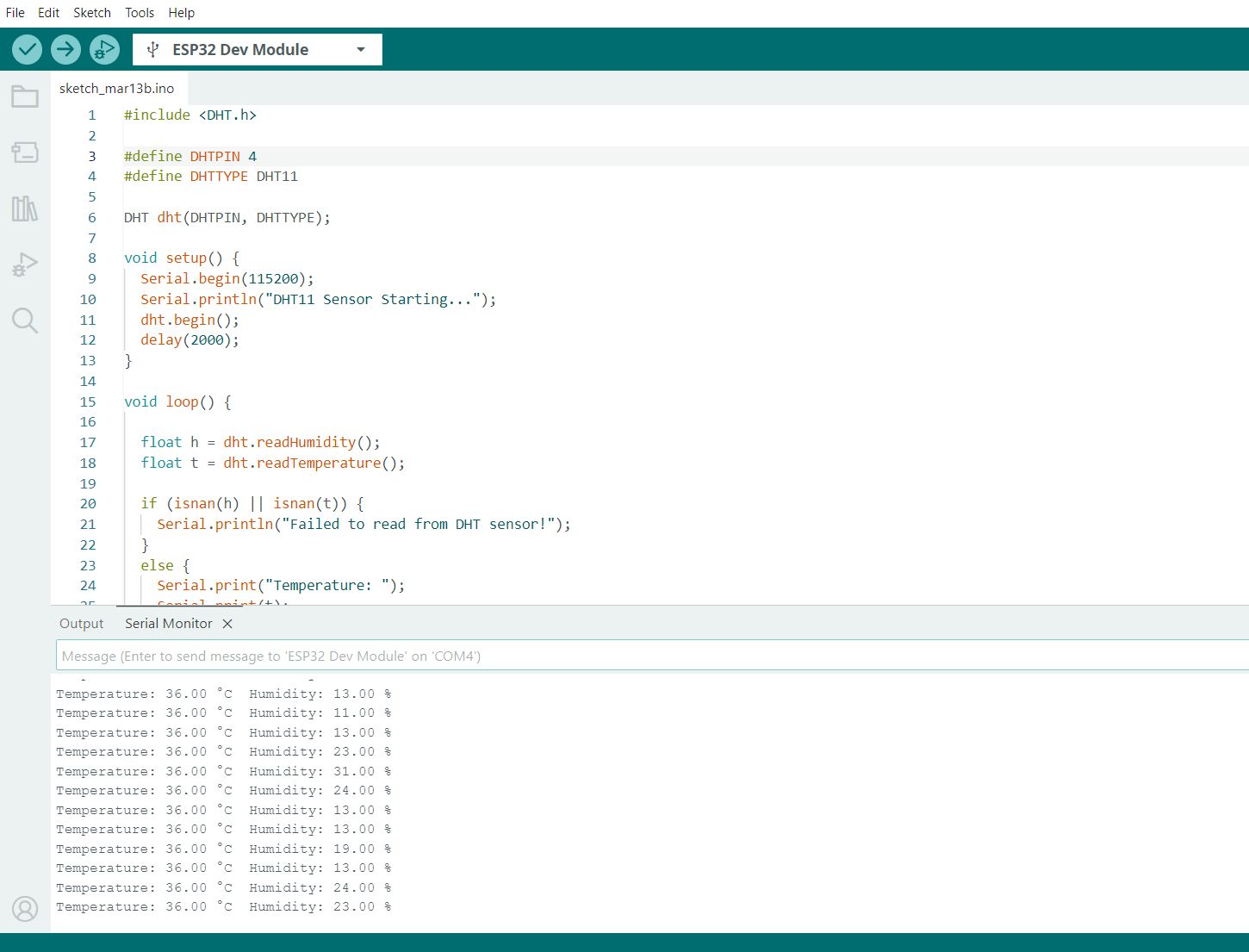Image resolution: width=1249 pixels, height=952 pixels.
Task: Switch to the Output tab
Action: pyautogui.click(x=82, y=624)
